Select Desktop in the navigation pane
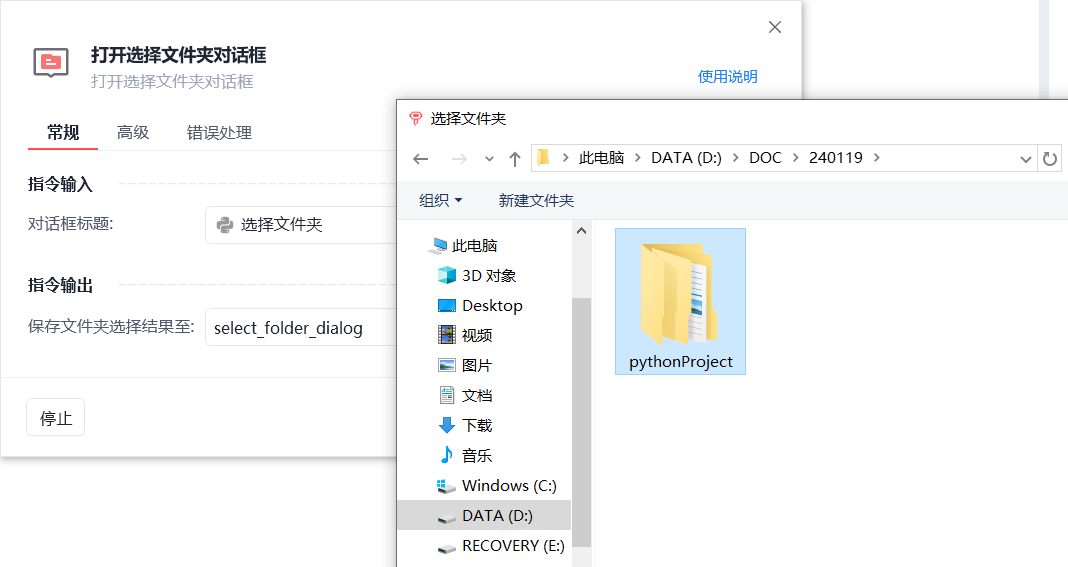 click(480, 305)
